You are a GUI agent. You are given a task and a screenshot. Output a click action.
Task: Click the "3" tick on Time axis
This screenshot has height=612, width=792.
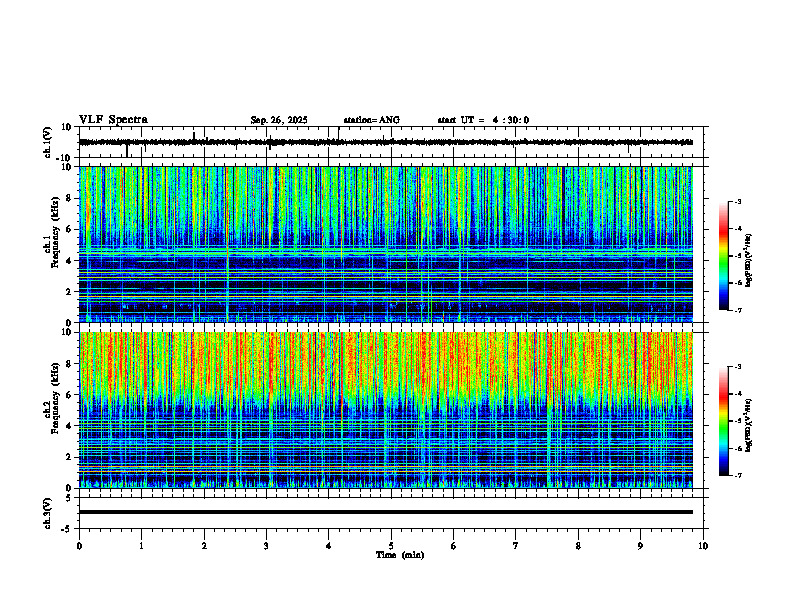(x=266, y=546)
